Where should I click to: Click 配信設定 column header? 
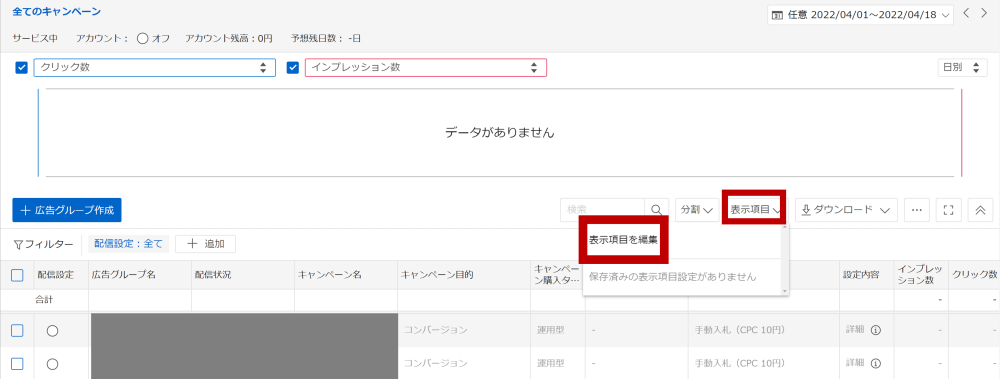tap(55, 275)
